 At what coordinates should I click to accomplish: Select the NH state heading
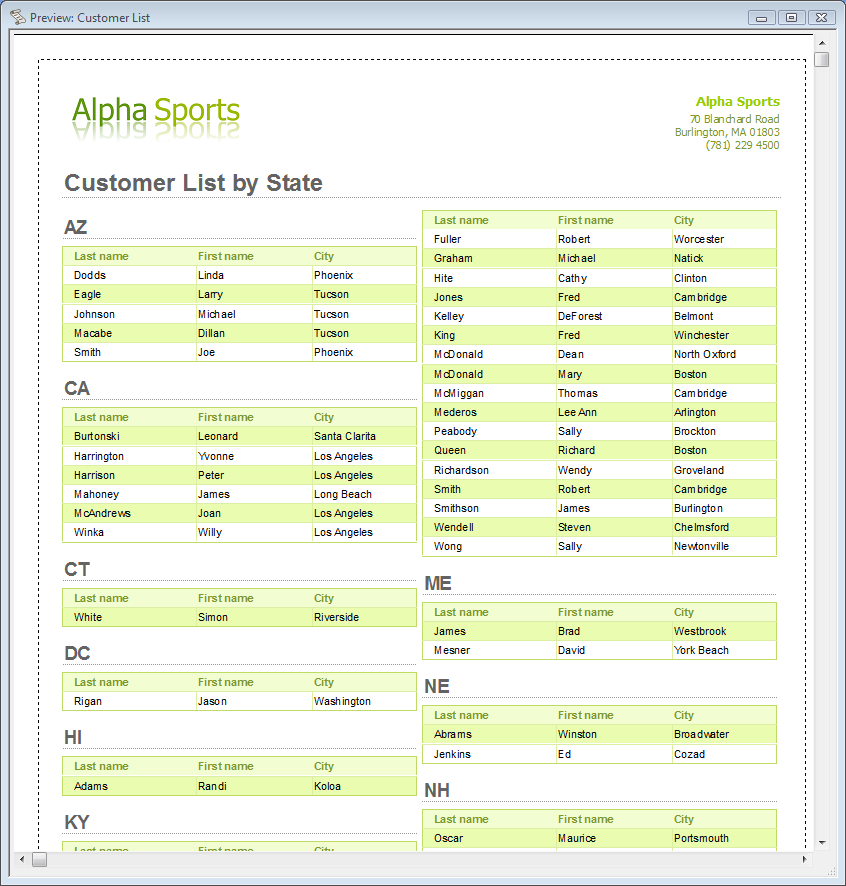(x=437, y=790)
